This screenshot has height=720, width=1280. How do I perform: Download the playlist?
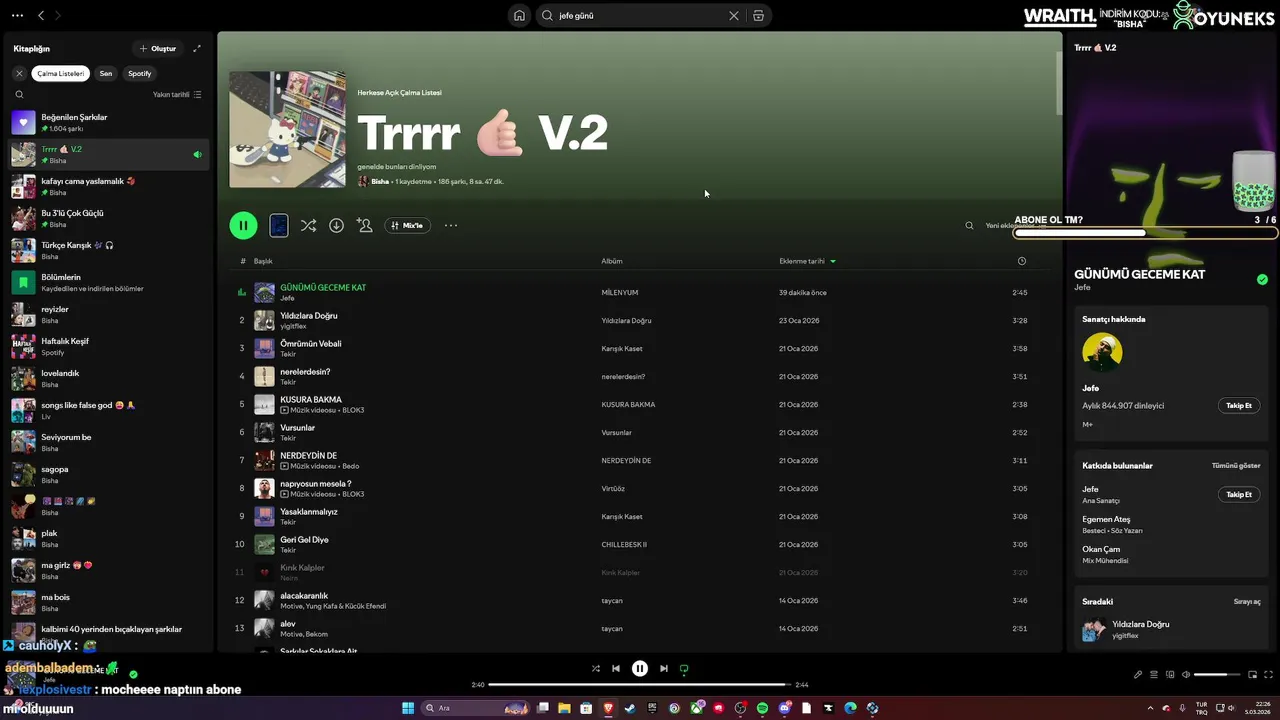tap(336, 225)
